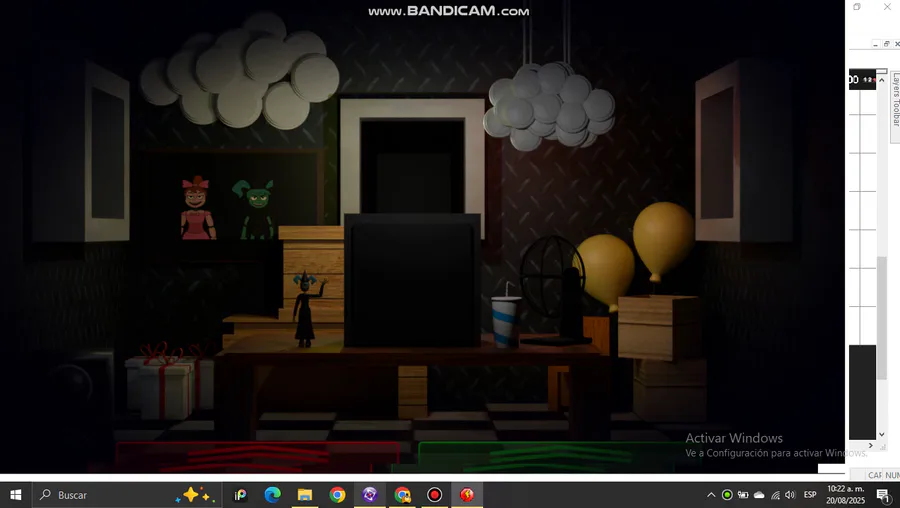Show hidden system tray icons
Screen dimensions: 900x508
(711, 495)
